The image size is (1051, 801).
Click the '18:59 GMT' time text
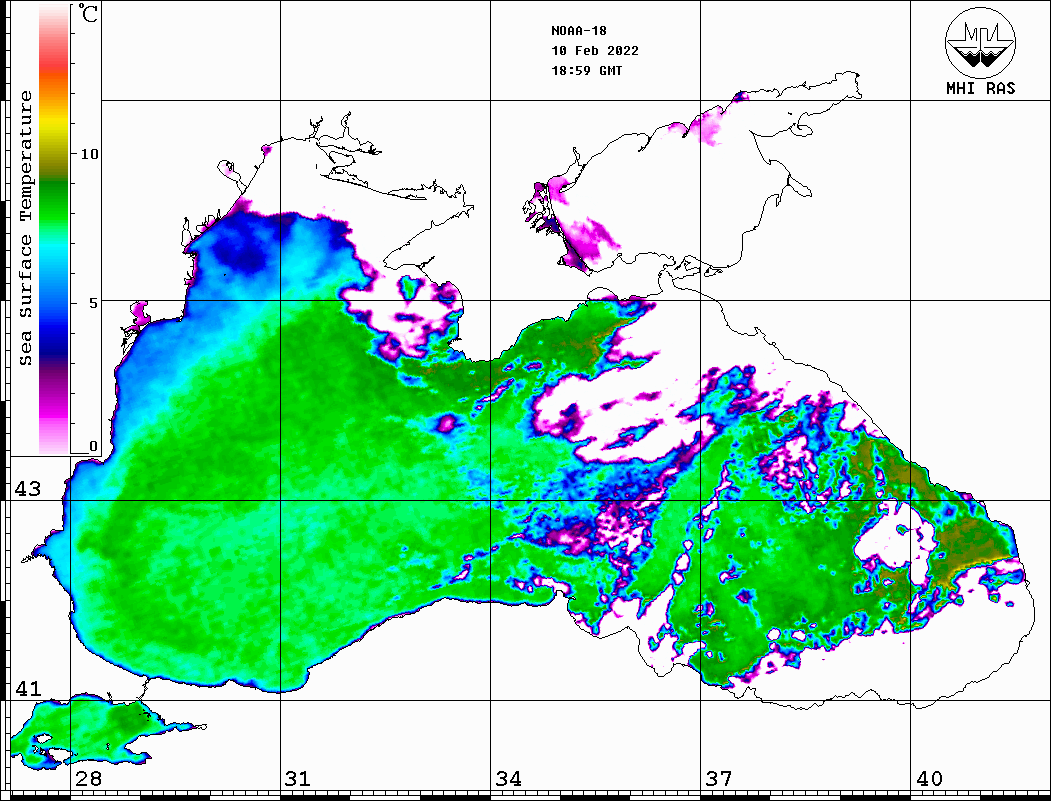[x=586, y=70]
